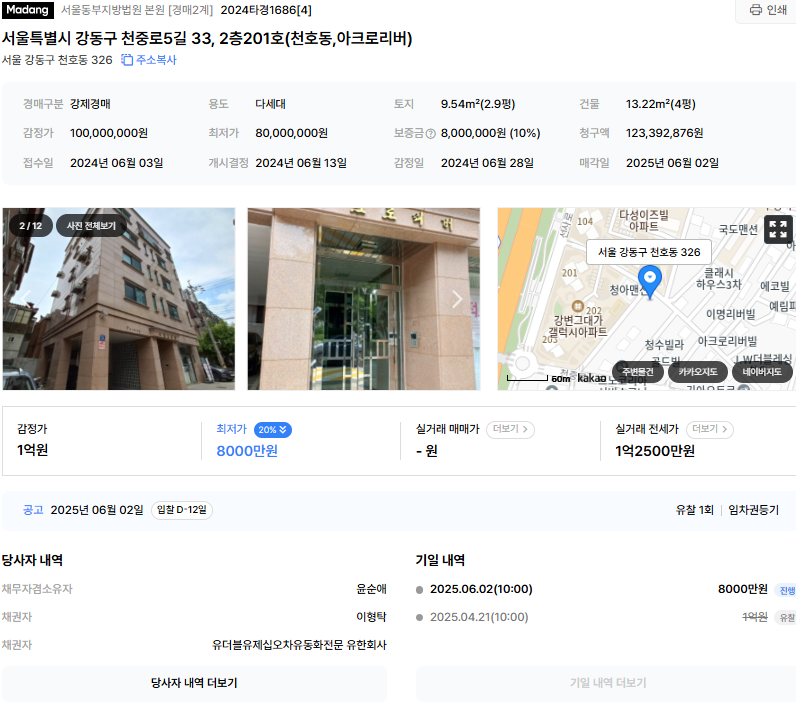Viewport: 796px width, 706px height.
Task: Open 카카오지도 map link
Action: pos(698,372)
